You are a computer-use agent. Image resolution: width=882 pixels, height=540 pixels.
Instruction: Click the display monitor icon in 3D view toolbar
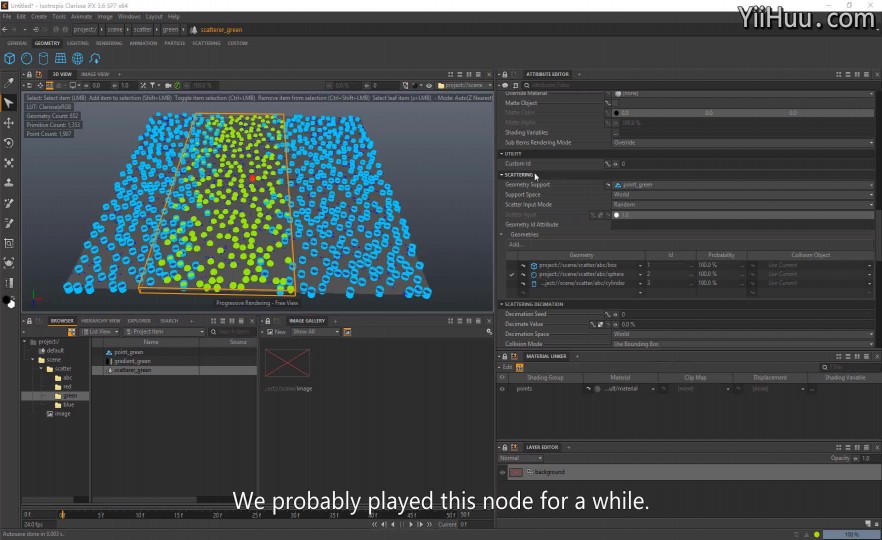click(73, 86)
